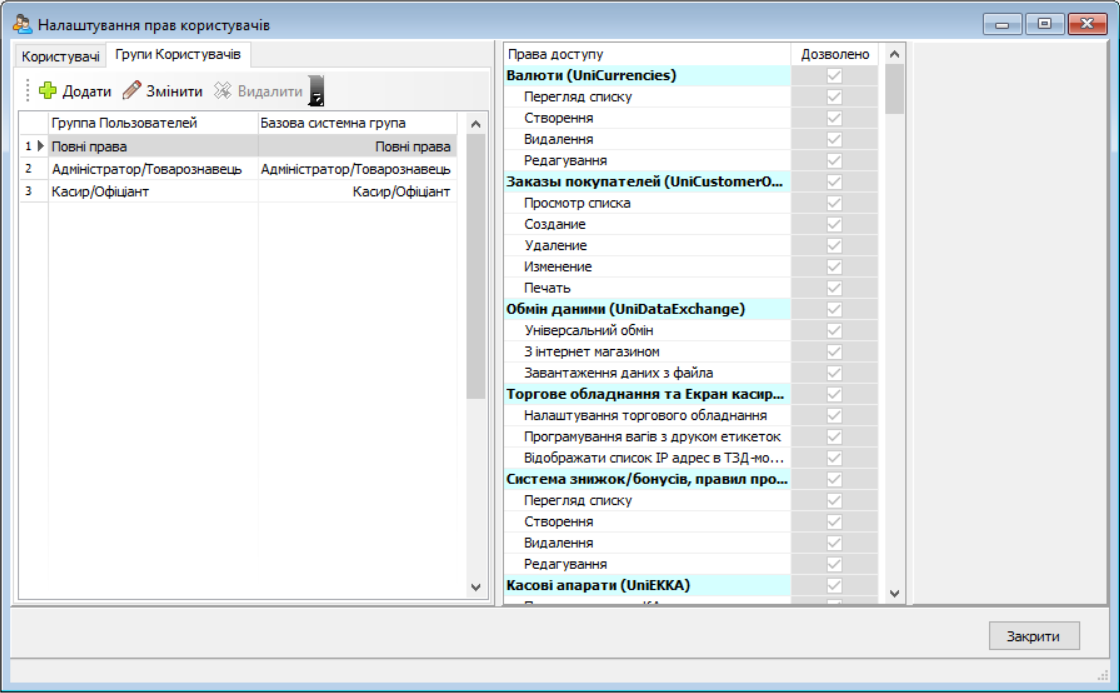The height and width of the screenshot is (693, 1120).
Task: Click the toolbar drag handle grip
Action: 27,90
